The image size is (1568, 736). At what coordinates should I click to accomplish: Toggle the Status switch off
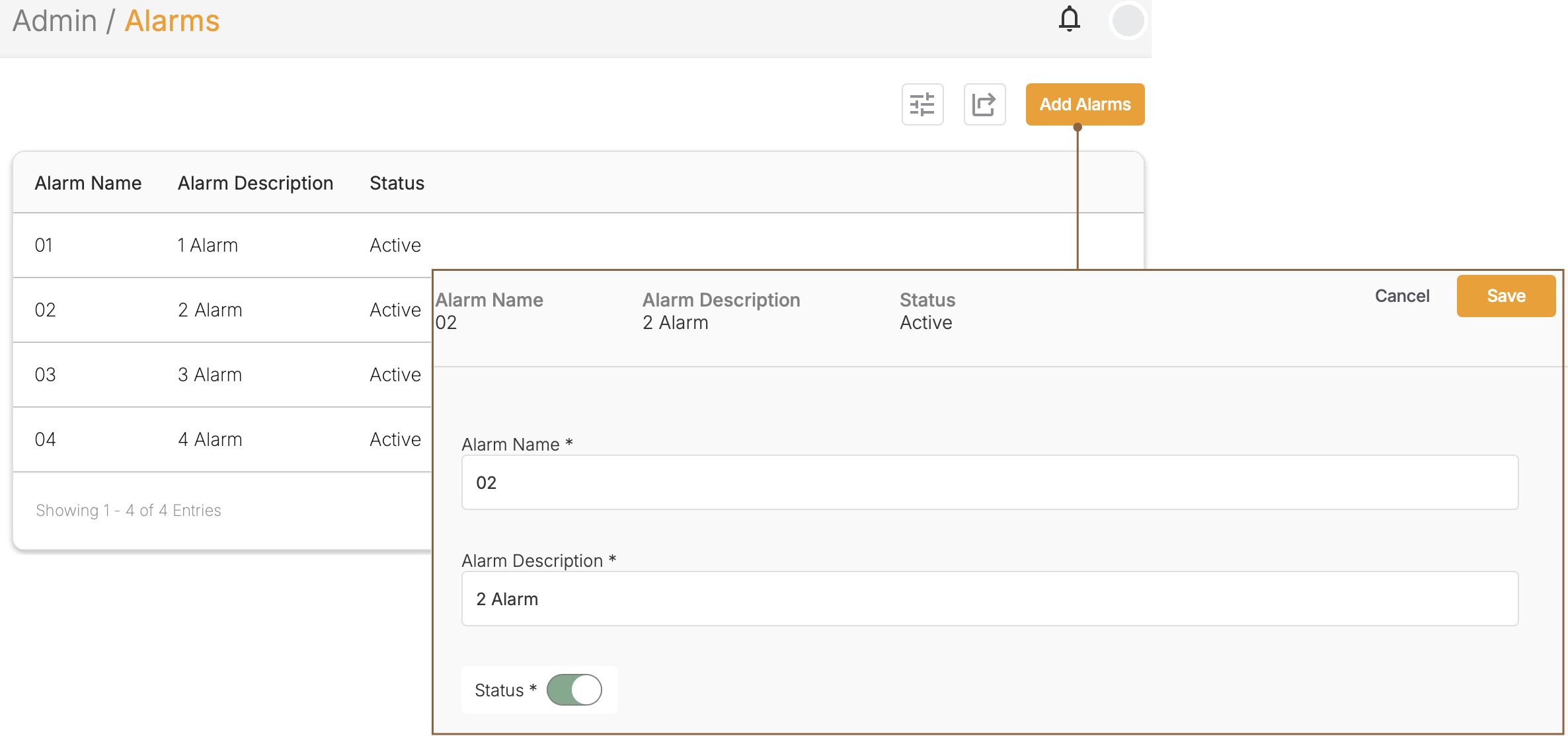[x=574, y=690]
